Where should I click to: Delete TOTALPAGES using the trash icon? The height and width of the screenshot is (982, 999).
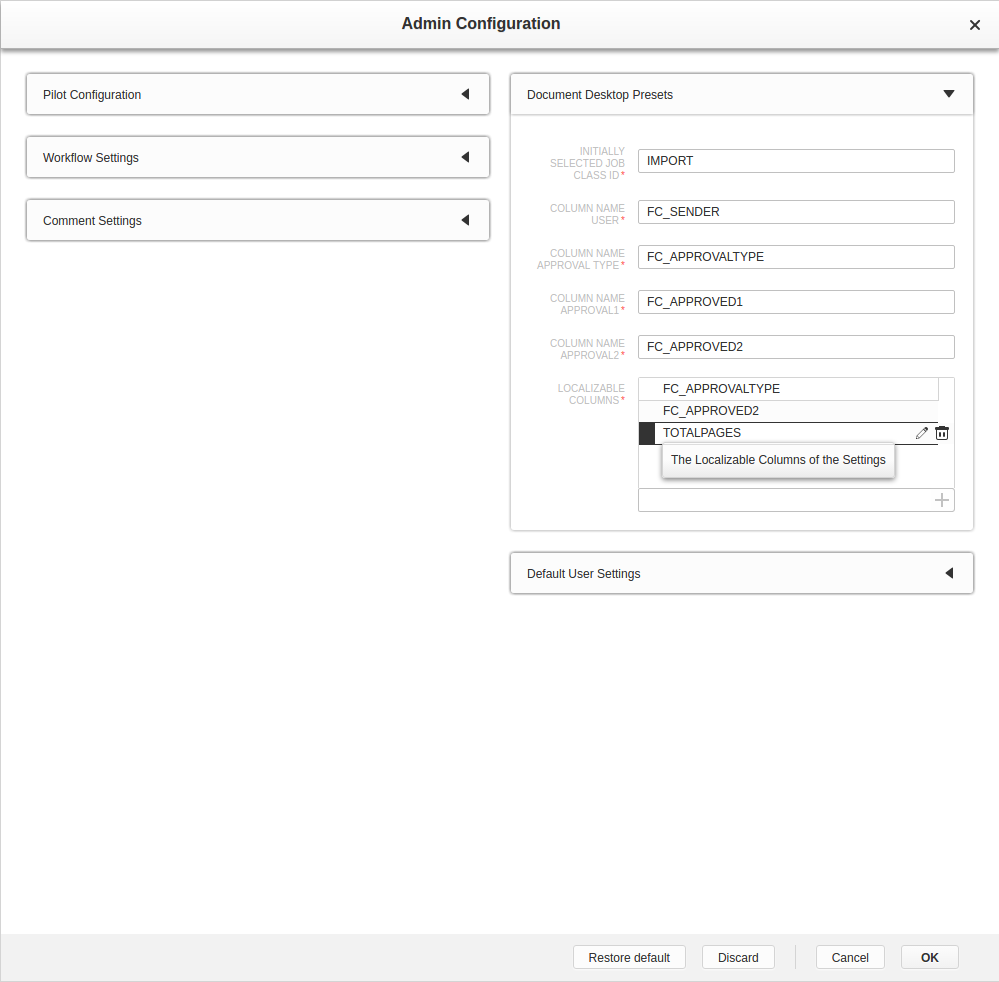click(941, 432)
